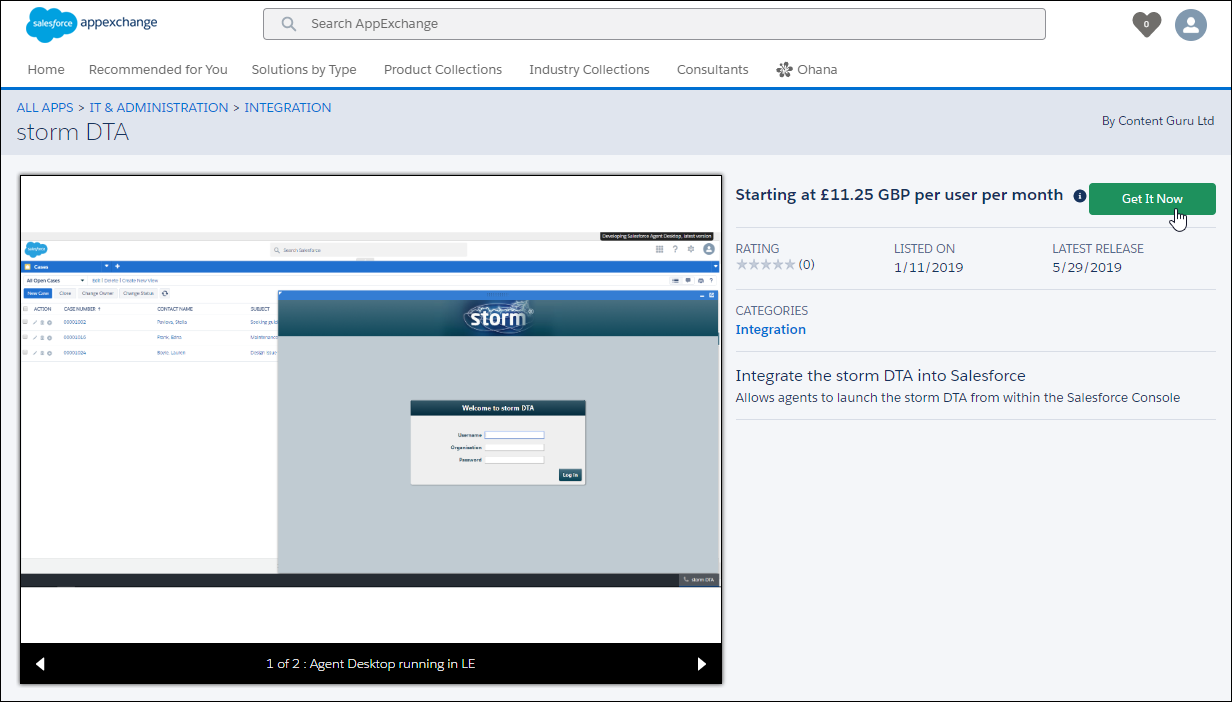Open Product Collections menu

pyautogui.click(x=443, y=70)
